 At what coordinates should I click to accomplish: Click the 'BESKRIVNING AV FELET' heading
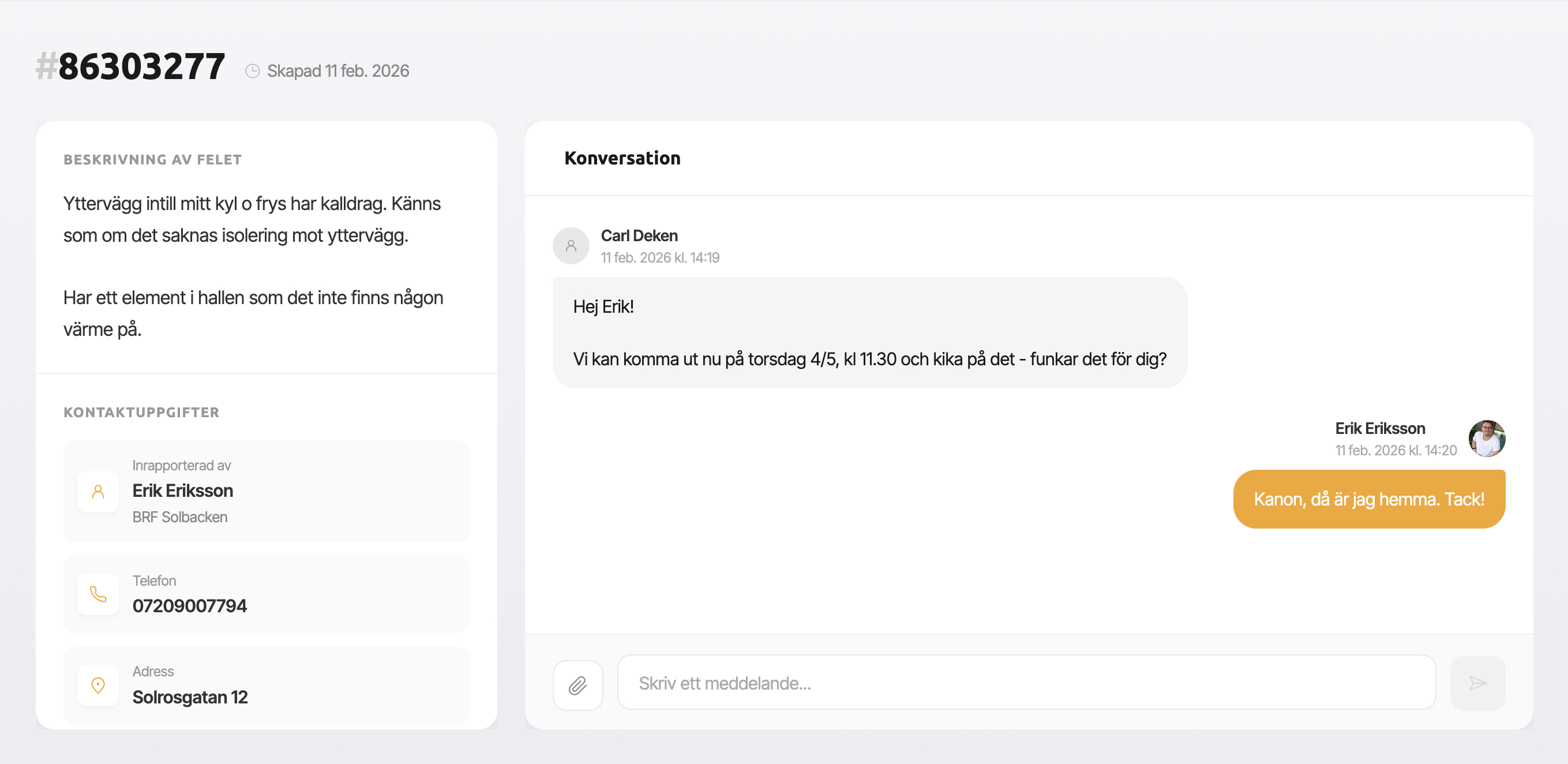(x=152, y=159)
